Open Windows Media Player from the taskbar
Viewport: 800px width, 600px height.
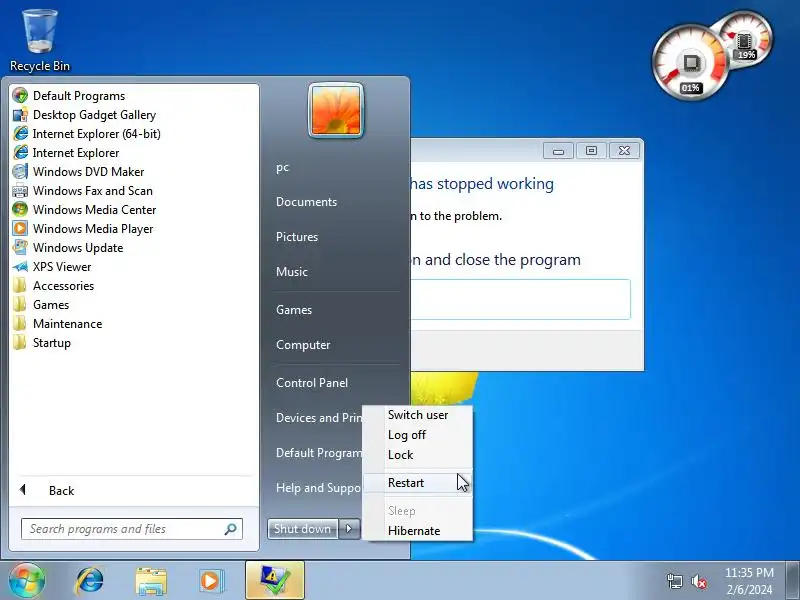[211, 581]
